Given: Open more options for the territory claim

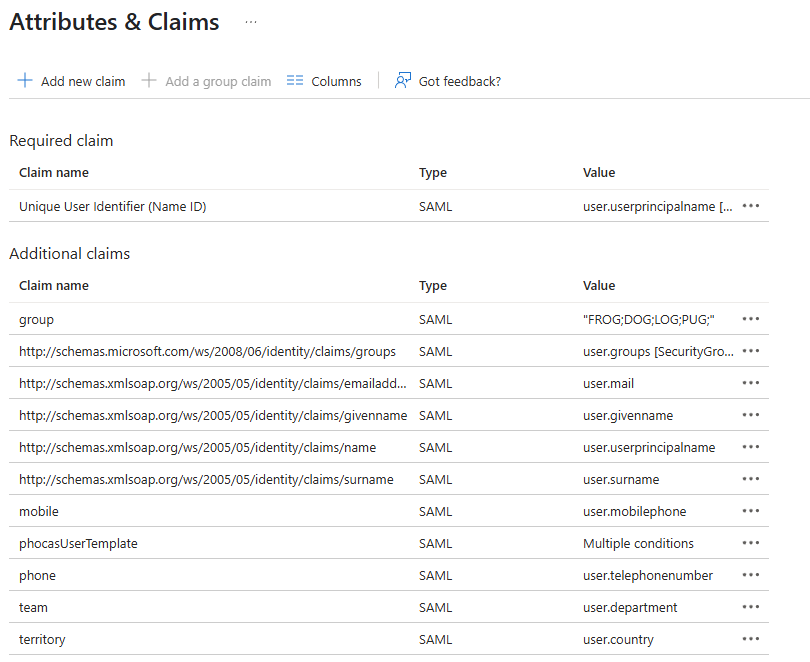Looking at the screenshot, I should coord(751,639).
